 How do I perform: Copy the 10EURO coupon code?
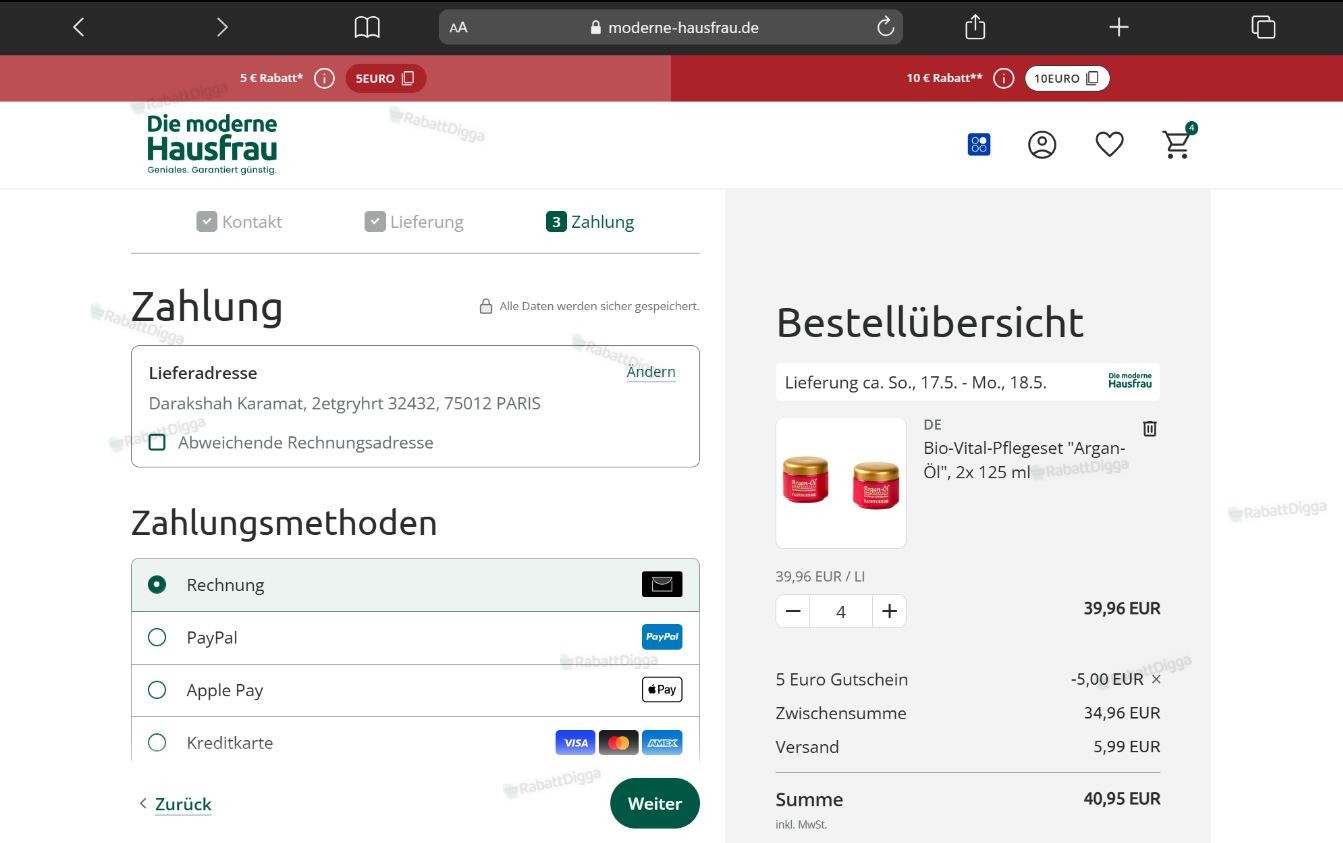coord(1067,78)
